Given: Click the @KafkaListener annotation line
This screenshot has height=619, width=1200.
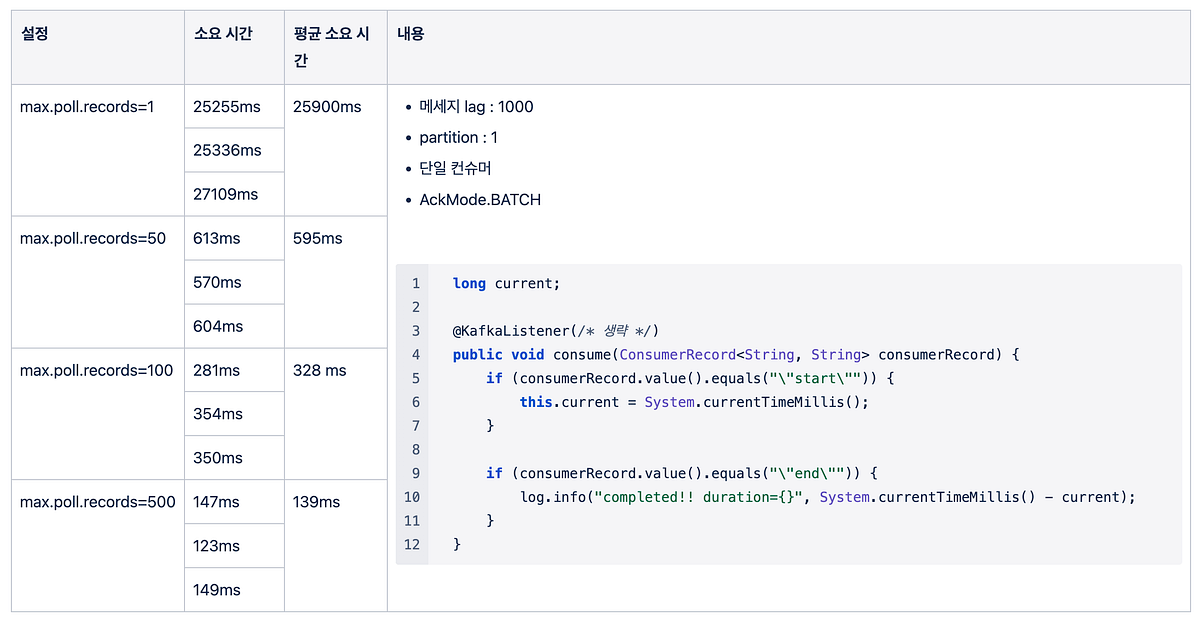Looking at the screenshot, I should [556, 331].
